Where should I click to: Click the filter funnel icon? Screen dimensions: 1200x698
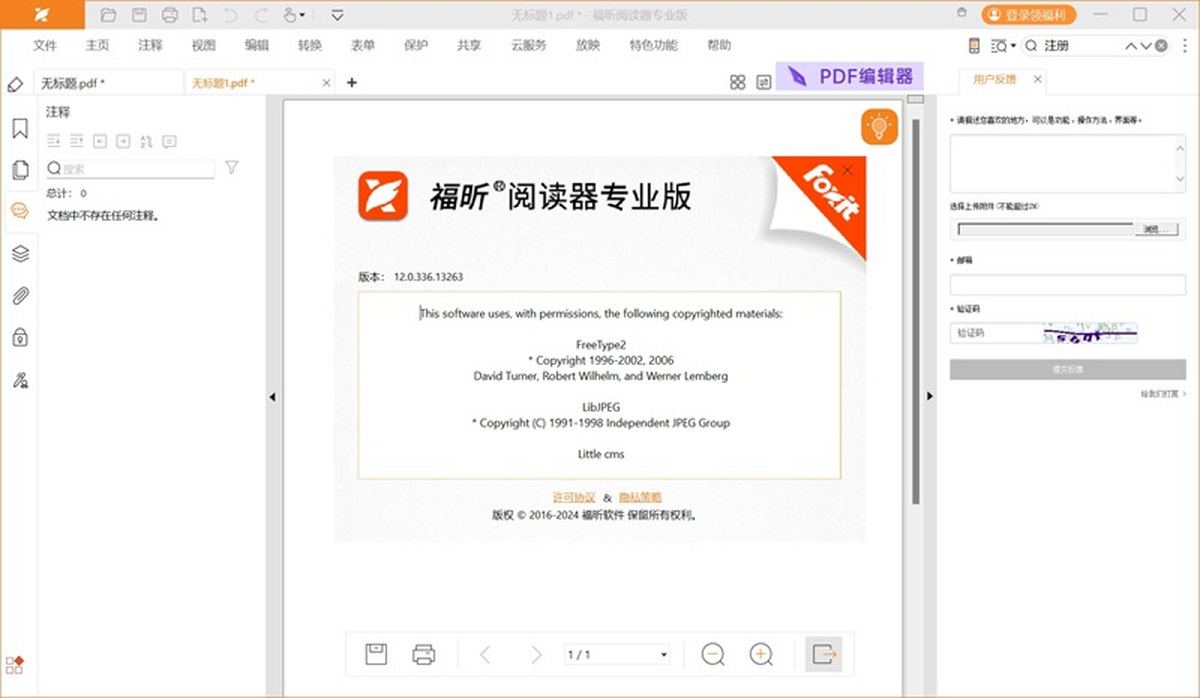coord(231,167)
